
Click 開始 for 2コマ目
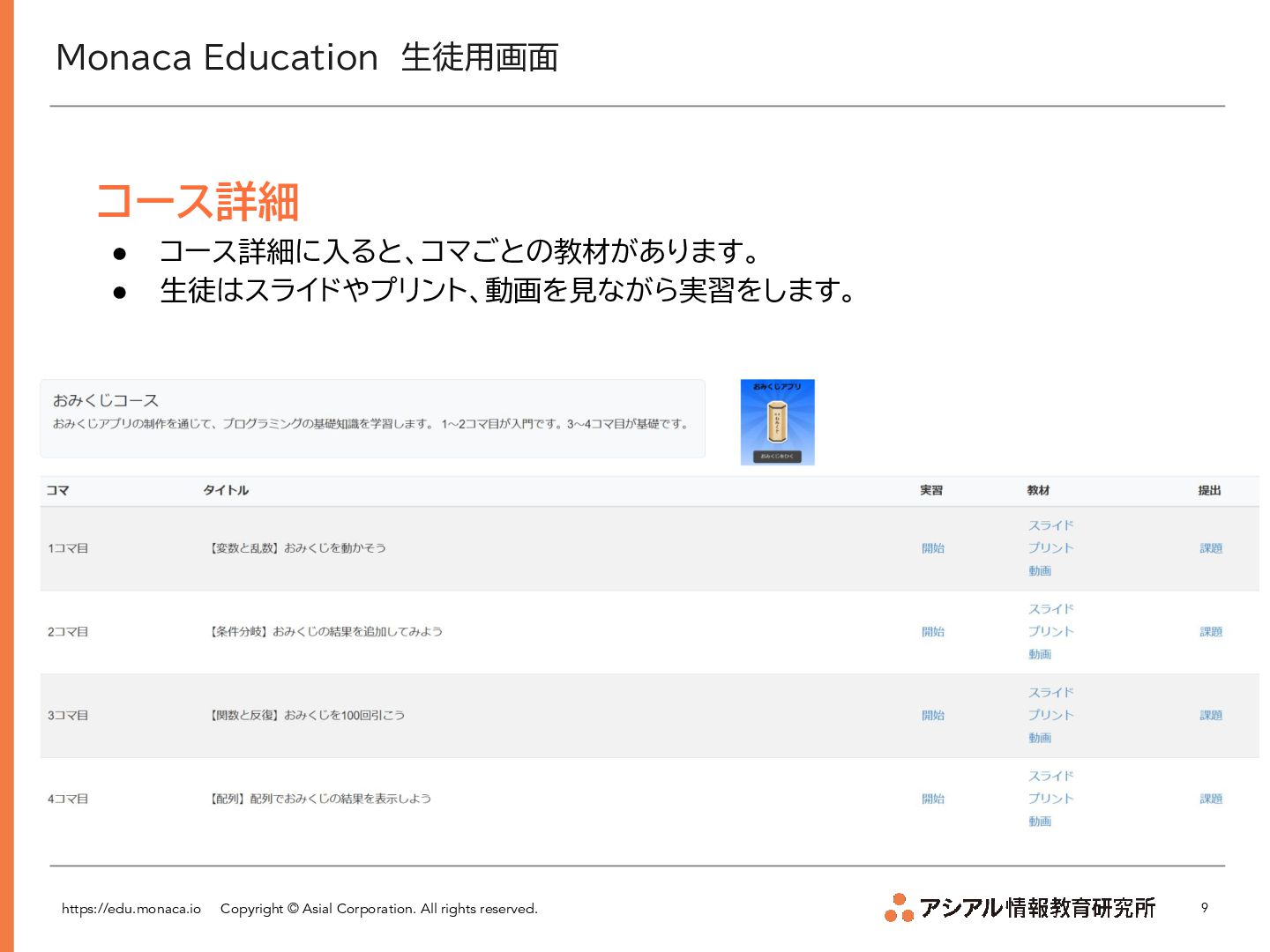click(932, 632)
